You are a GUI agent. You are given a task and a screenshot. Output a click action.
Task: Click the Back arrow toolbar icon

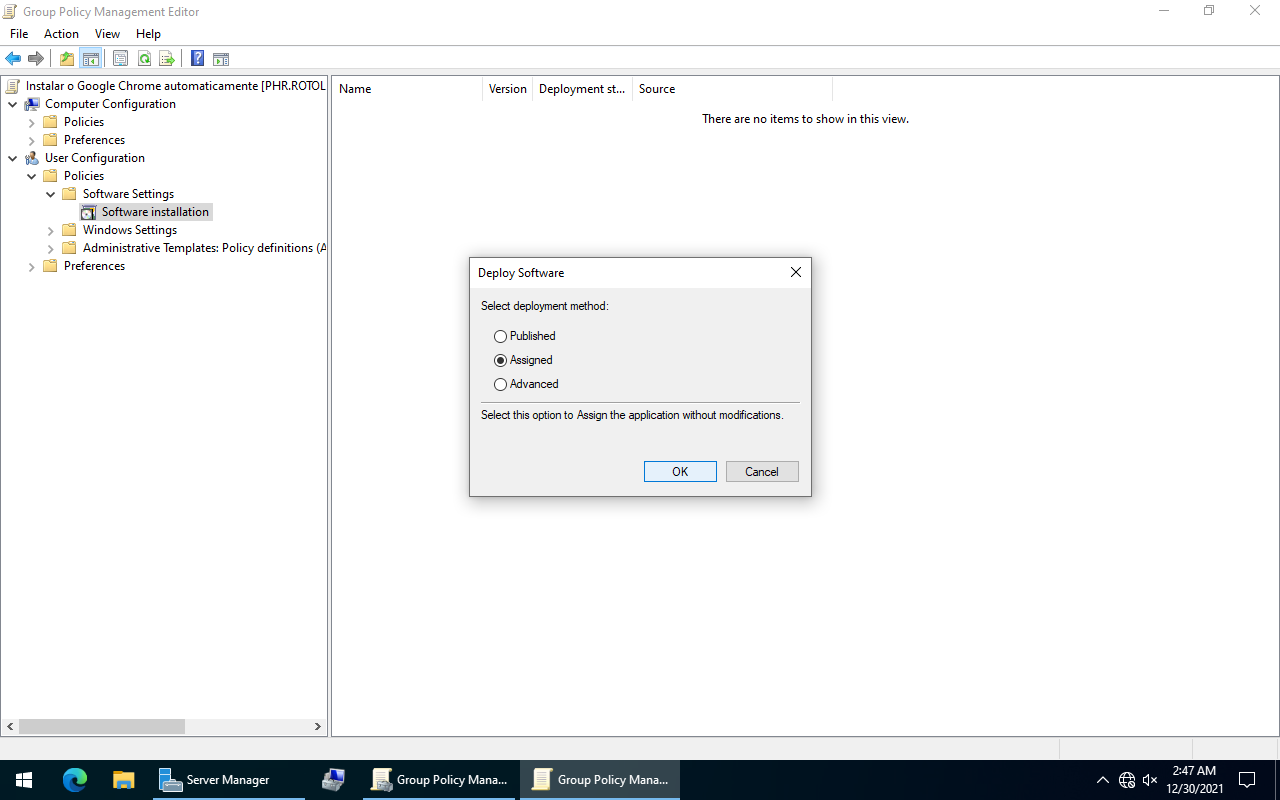point(13,59)
